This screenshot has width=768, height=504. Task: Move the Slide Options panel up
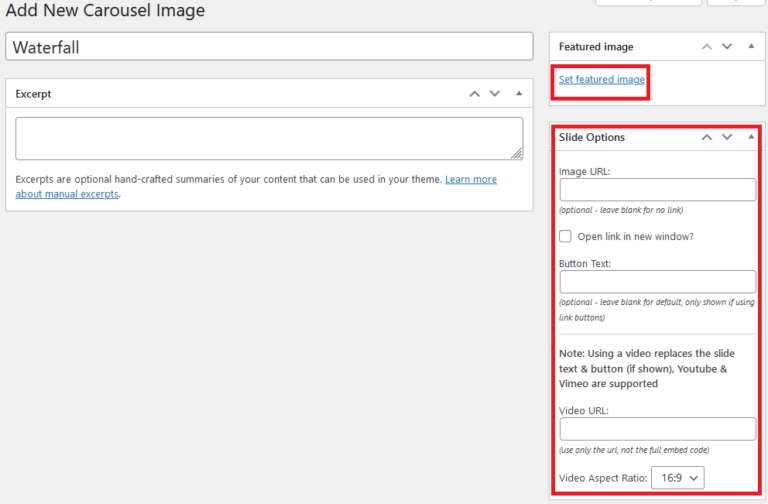[x=707, y=137]
